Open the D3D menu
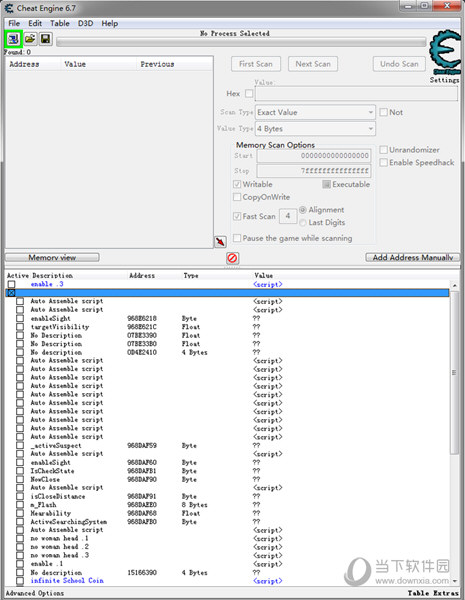Viewport: 465px width, 600px height. click(x=86, y=23)
